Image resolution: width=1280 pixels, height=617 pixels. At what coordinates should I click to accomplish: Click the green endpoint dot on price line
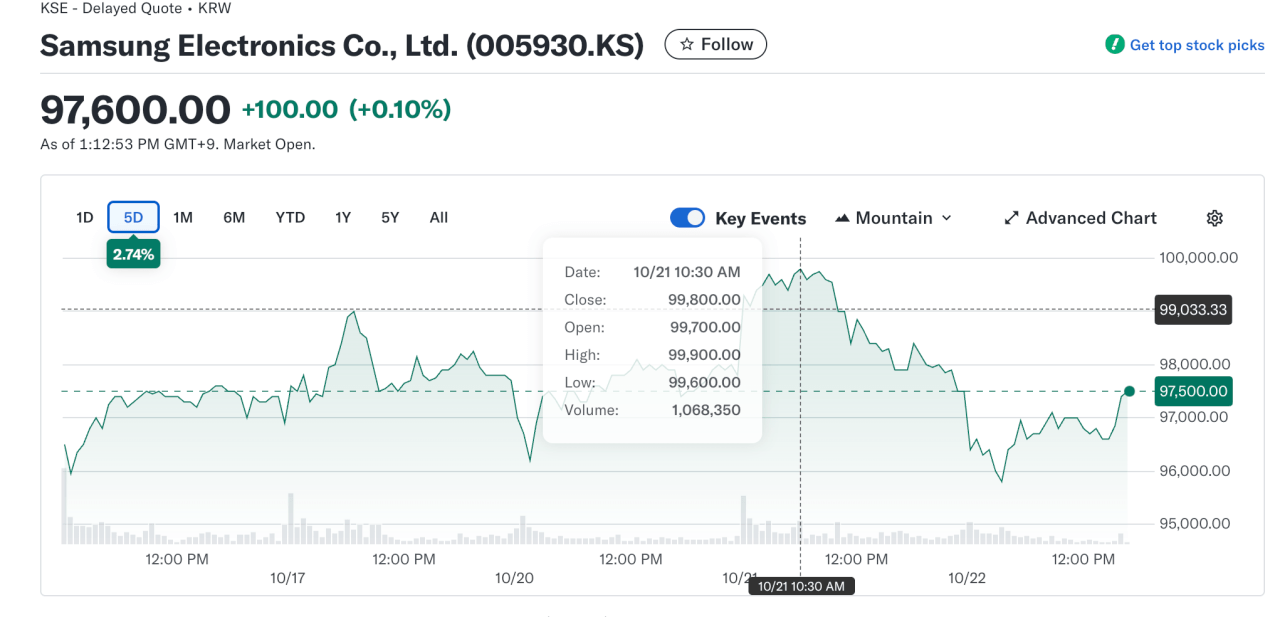click(x=1129, y=391)
